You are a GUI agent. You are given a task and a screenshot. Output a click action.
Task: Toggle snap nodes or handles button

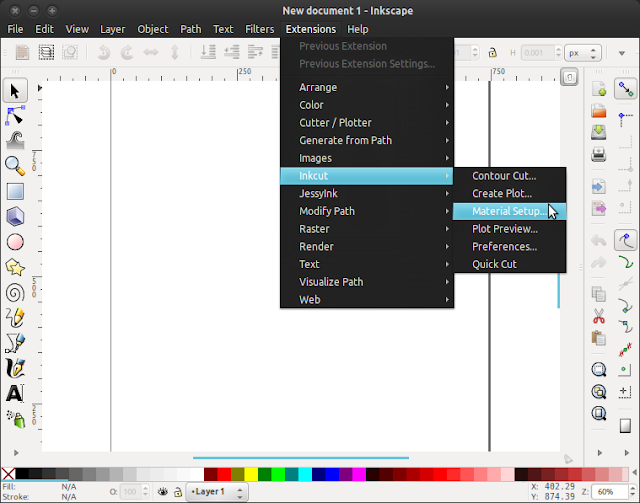click(625, 240)
